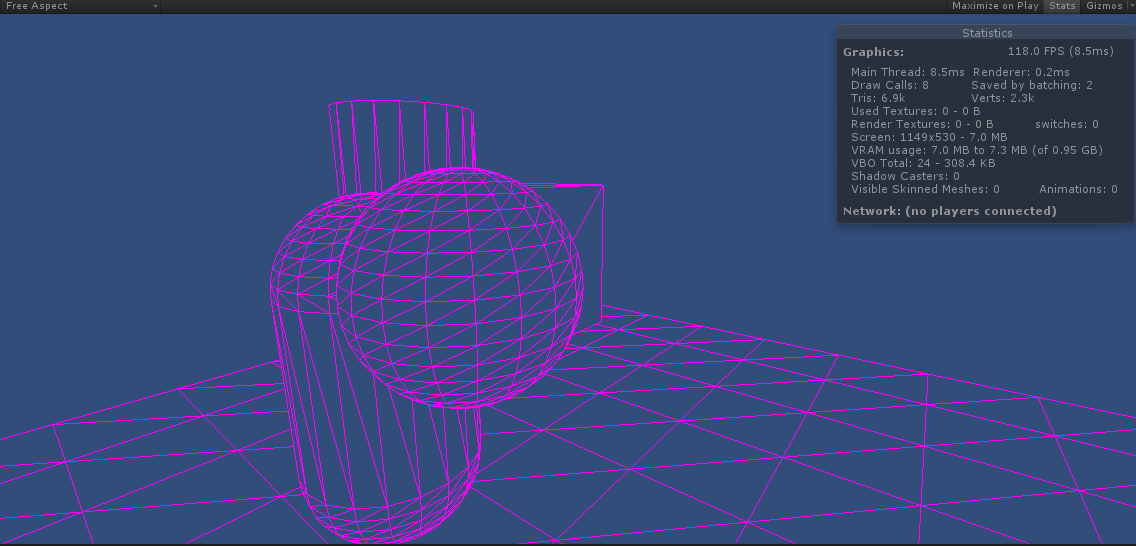Click 'Used Textures: 0 - 0 B' line
Viewport: 1136px width, 546px height.
(x=915, y=112)
